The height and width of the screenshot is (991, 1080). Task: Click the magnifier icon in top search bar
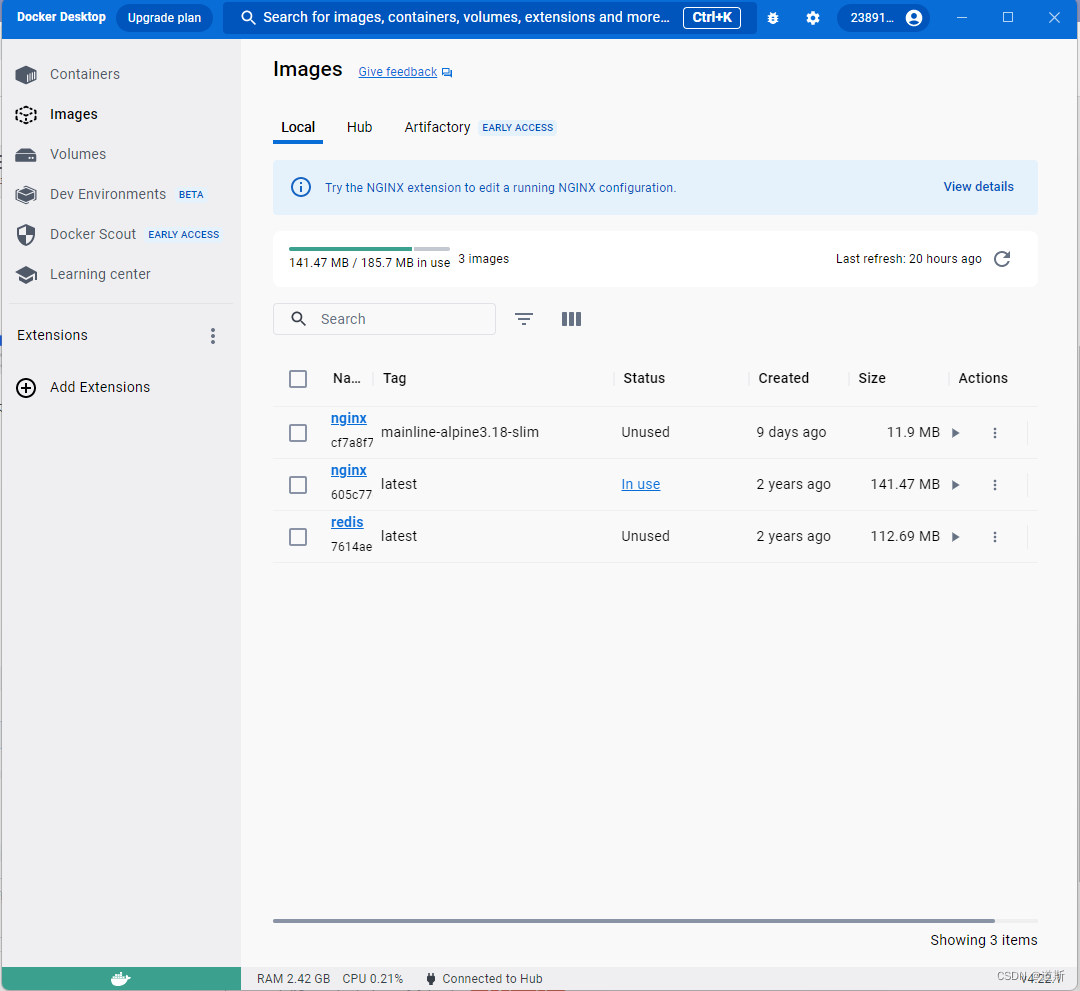[x=248, y=18]
